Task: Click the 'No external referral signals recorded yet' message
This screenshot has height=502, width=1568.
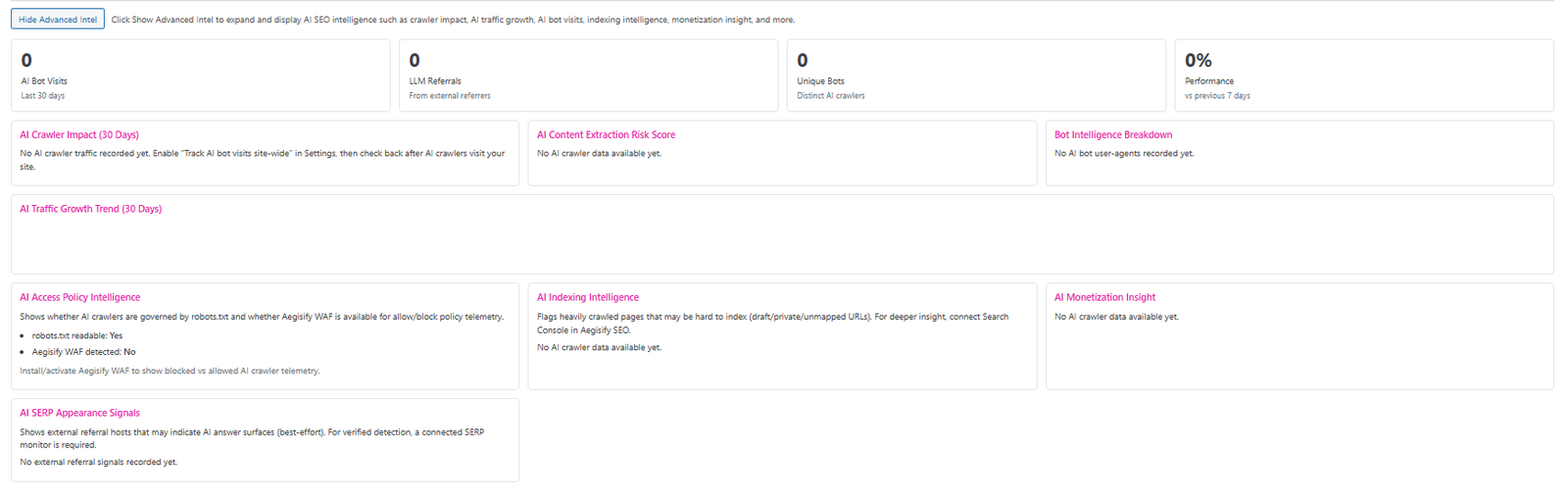Action: click(98, 463)
